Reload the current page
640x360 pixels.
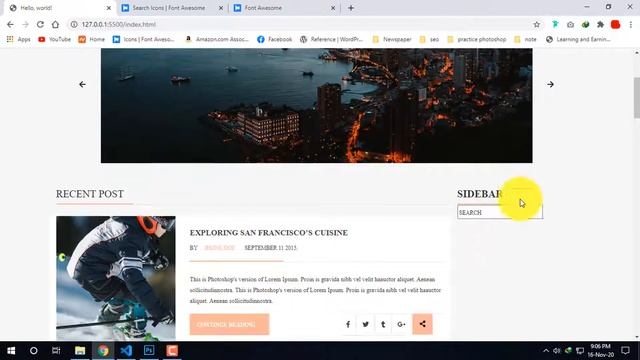(x=40, y=24)
